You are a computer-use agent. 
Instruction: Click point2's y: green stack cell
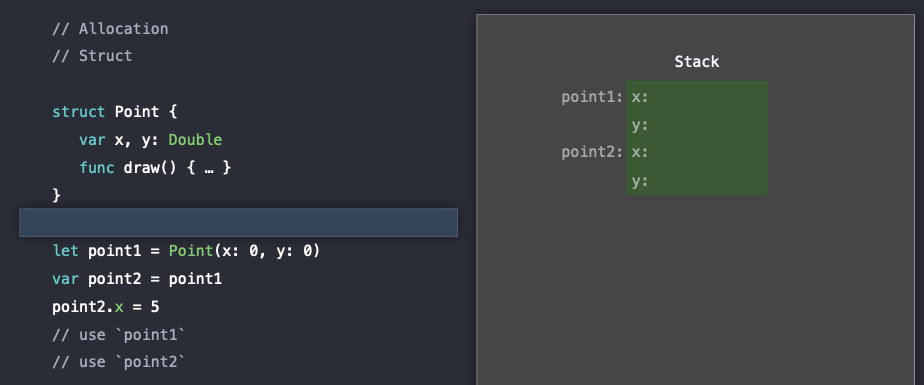click(x=697, y=181)
